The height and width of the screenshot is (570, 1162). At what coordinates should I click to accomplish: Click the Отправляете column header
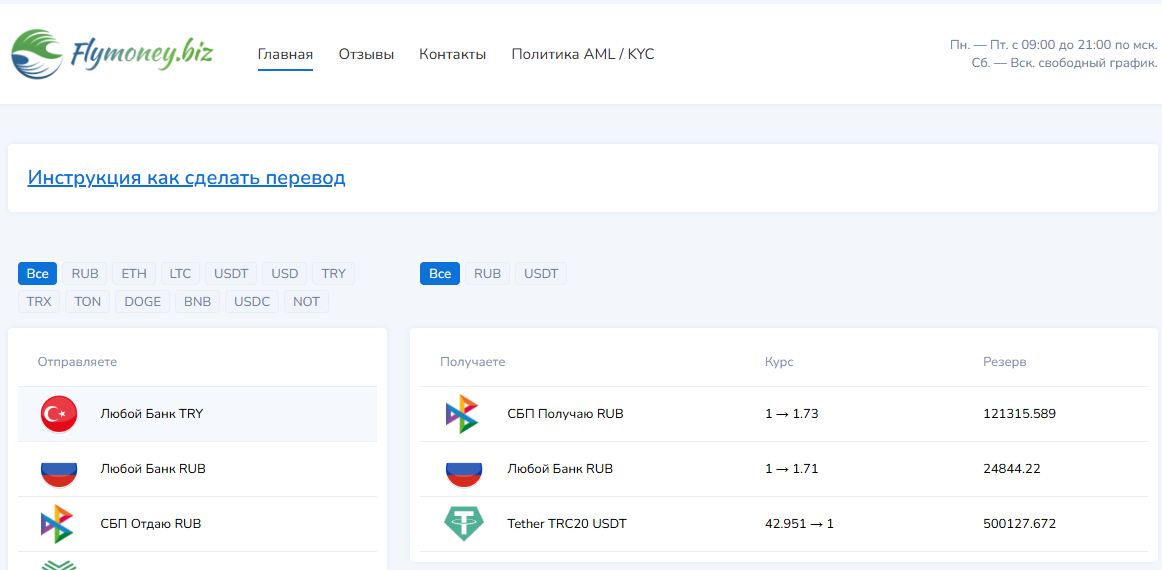pos(77,362)
